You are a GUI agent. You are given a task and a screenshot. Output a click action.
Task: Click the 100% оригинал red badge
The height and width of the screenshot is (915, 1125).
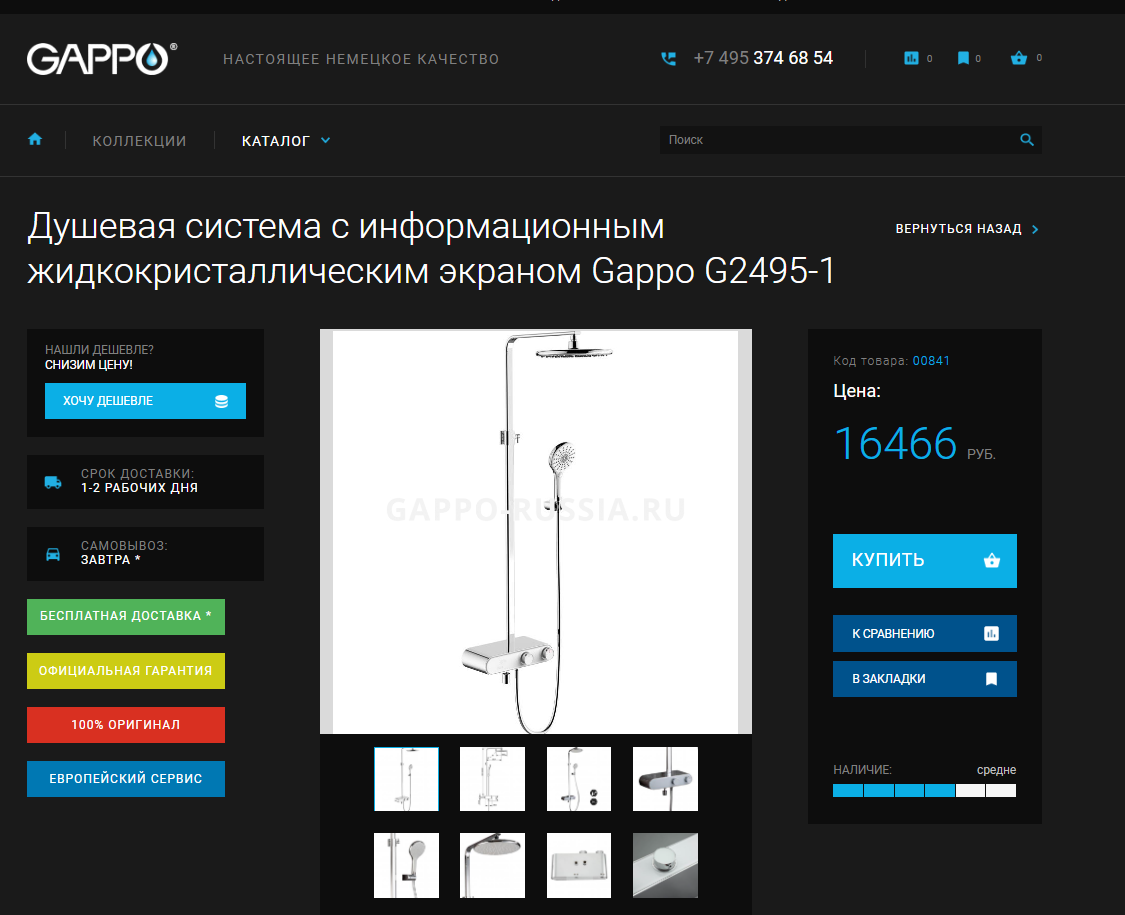[126, 725]
